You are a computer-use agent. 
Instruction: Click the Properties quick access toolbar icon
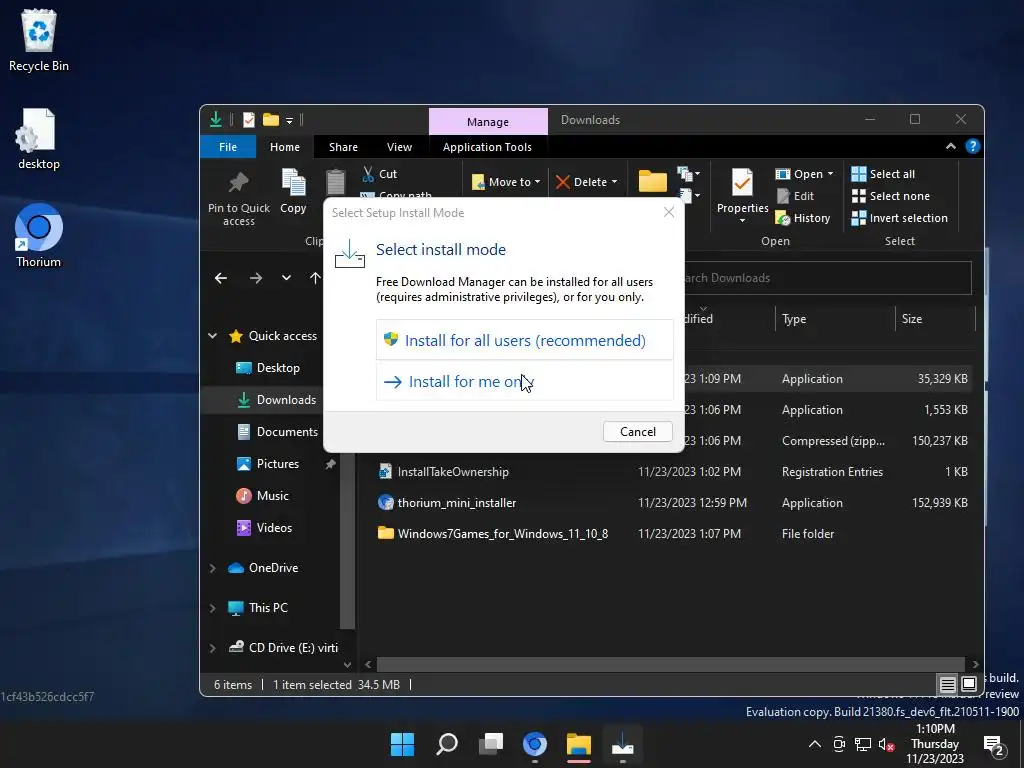[249, 120]
